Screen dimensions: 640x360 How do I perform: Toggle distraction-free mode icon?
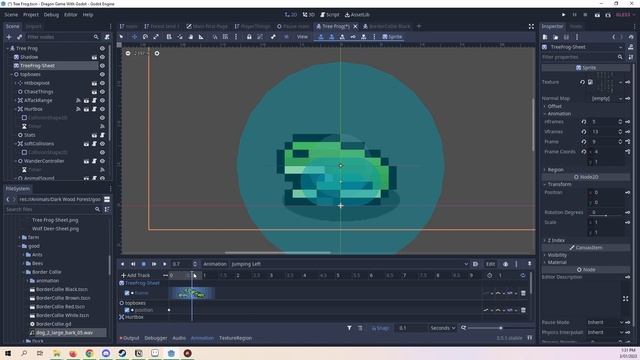coord(531,27)
